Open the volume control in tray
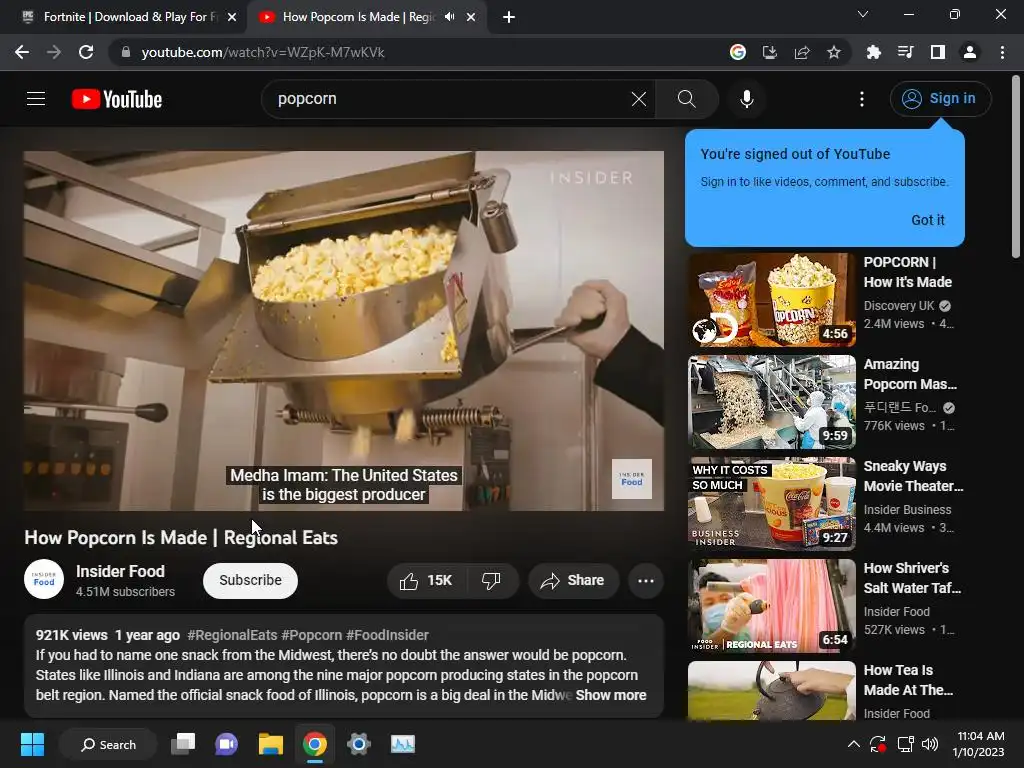This screenshot has height=768, width=1024. pos(929,744)
